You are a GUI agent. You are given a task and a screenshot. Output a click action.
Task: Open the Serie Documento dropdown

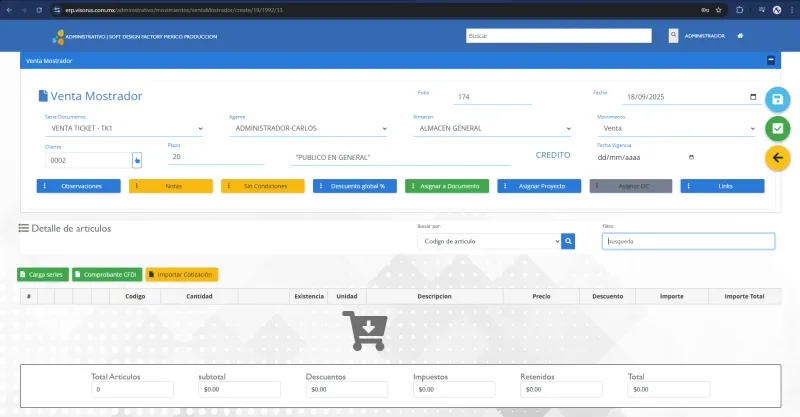124,128
